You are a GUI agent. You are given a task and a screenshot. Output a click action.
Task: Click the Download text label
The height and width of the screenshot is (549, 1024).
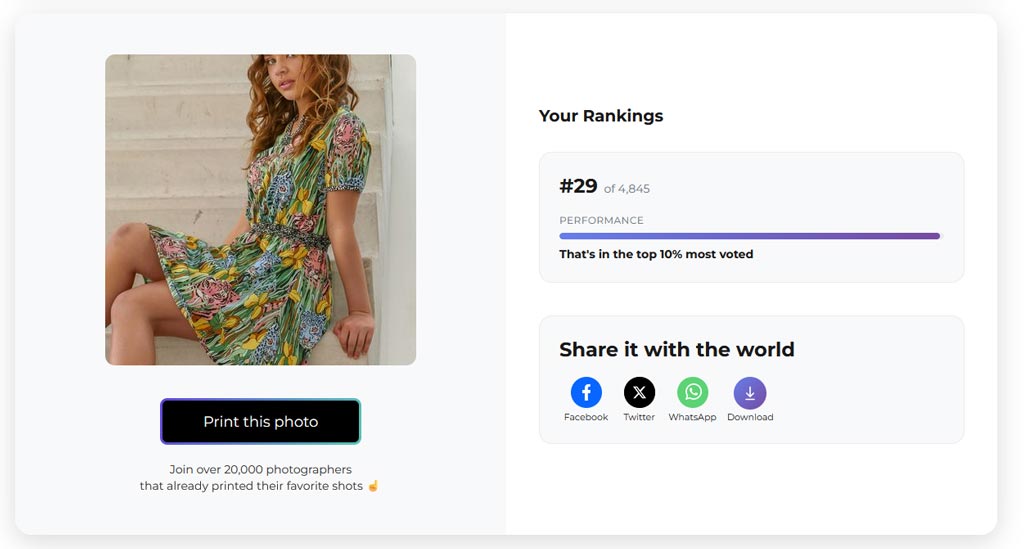click(x=750, y=417)
